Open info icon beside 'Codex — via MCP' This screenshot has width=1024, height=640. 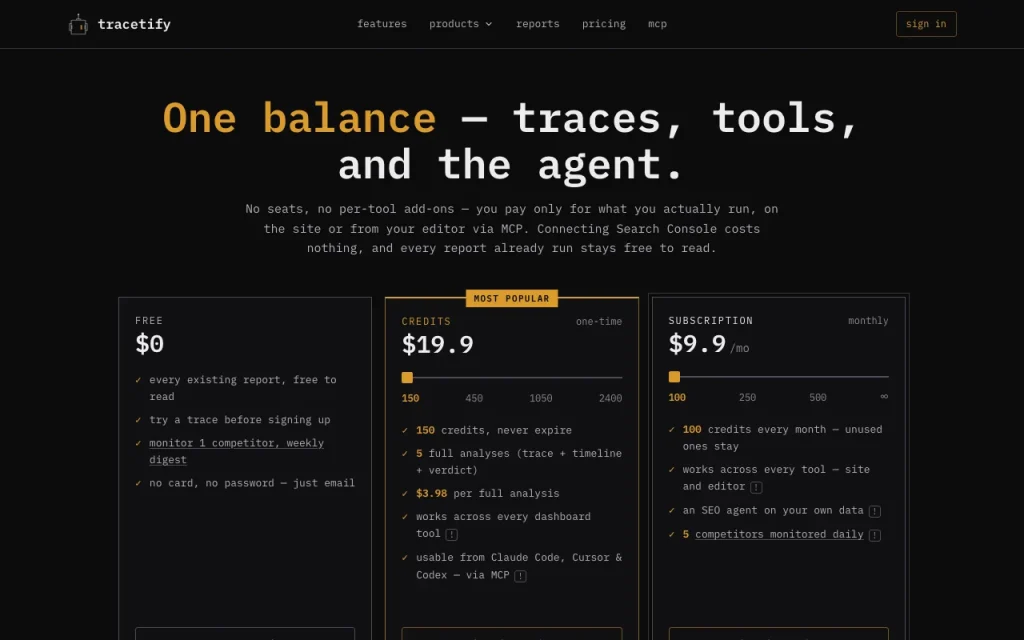520,576
